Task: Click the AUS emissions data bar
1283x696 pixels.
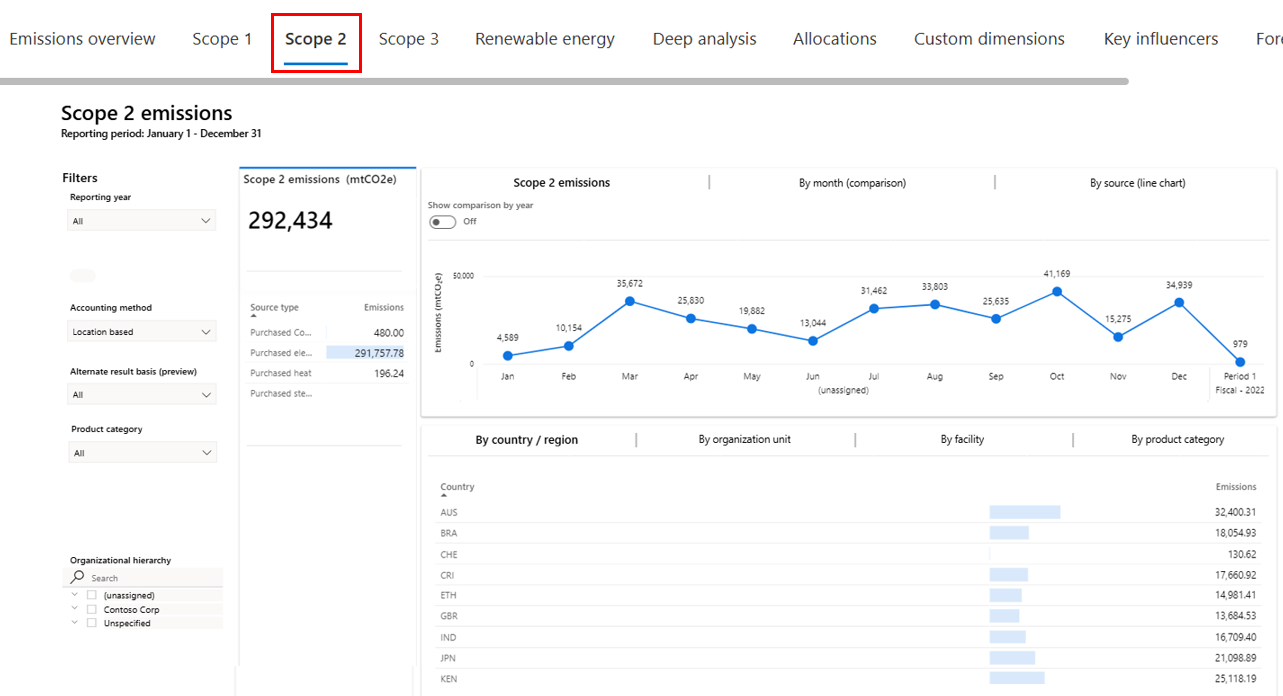Action: click(x=1025, y=512)
